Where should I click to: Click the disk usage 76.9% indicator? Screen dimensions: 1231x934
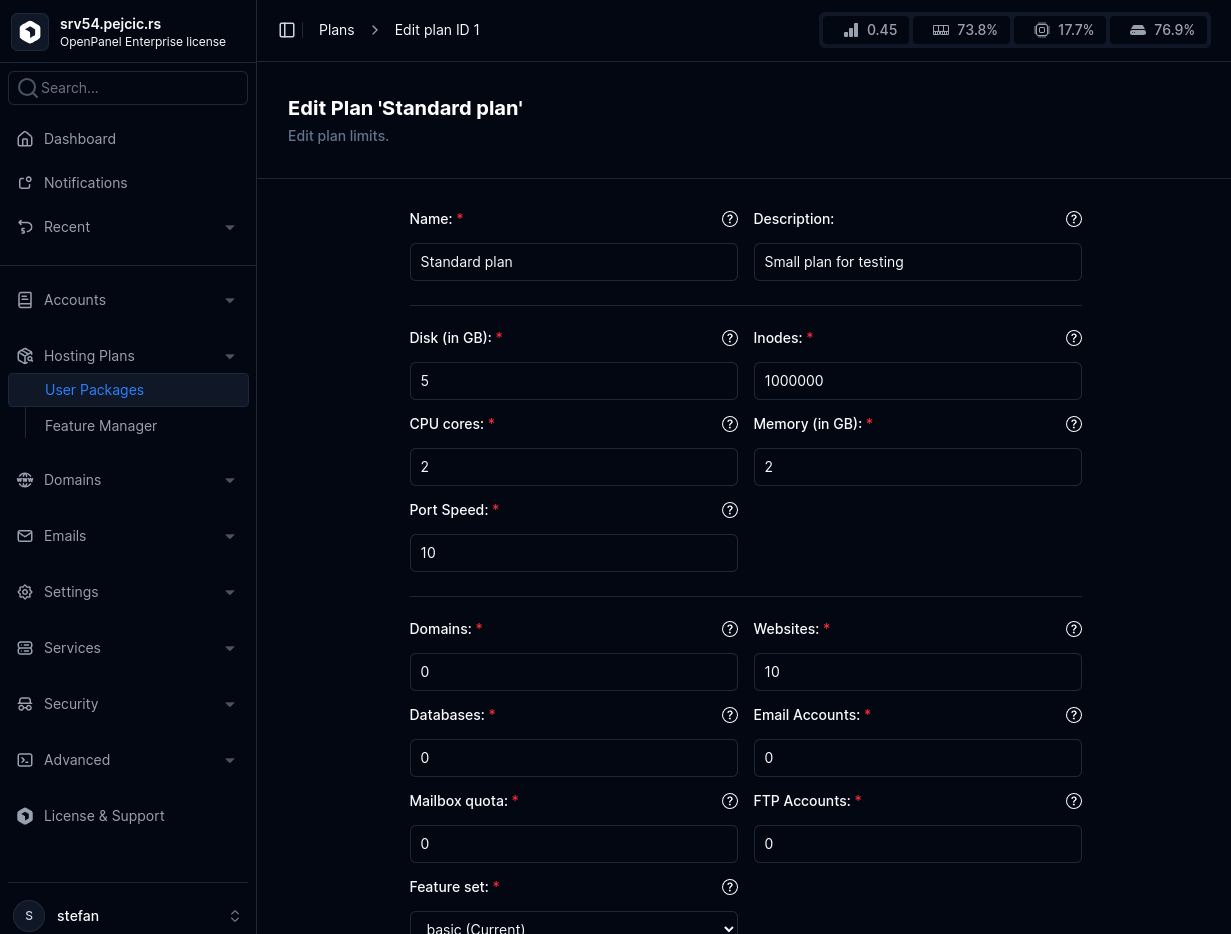[1159, 30]
